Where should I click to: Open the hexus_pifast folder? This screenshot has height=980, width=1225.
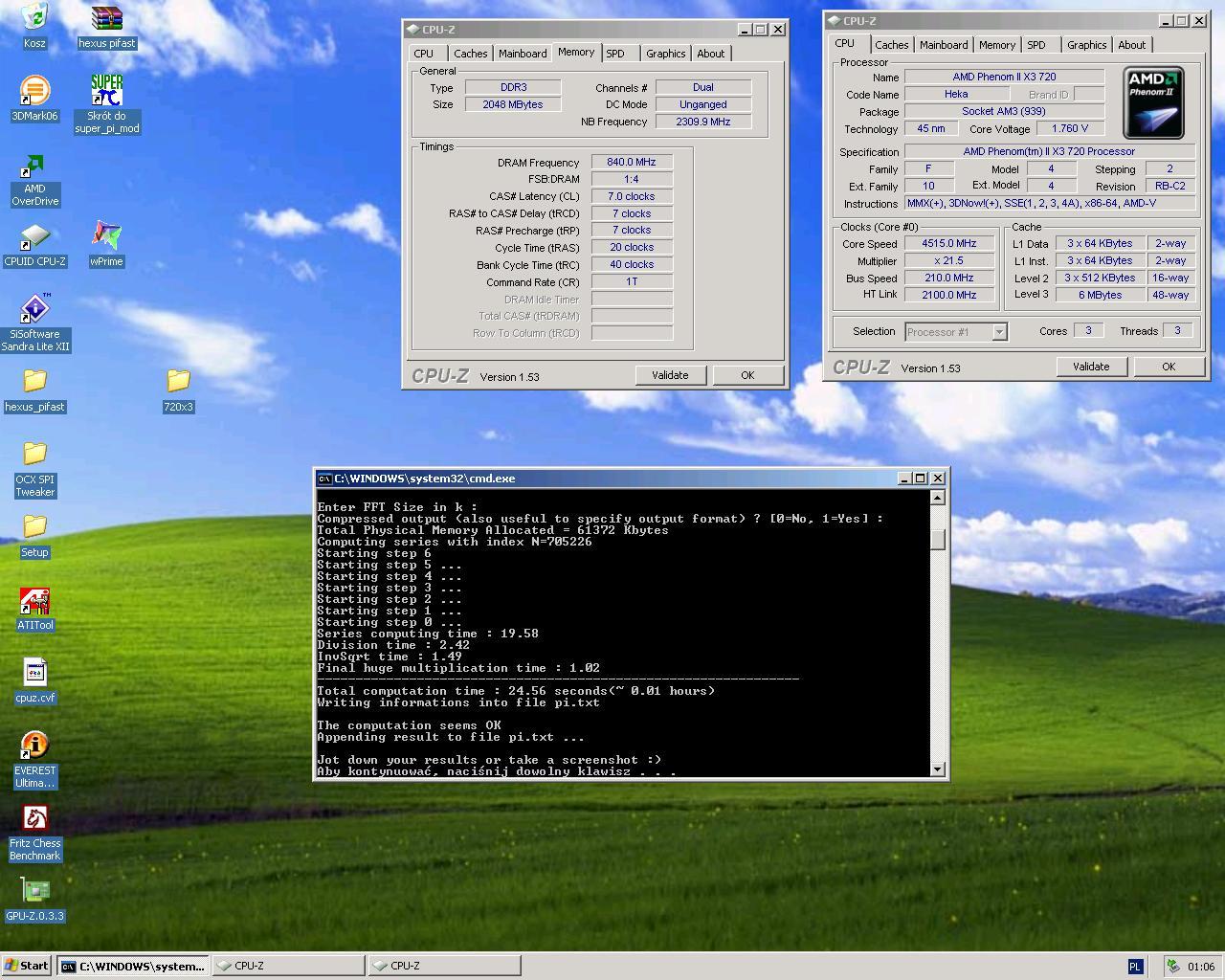point(34,381)
